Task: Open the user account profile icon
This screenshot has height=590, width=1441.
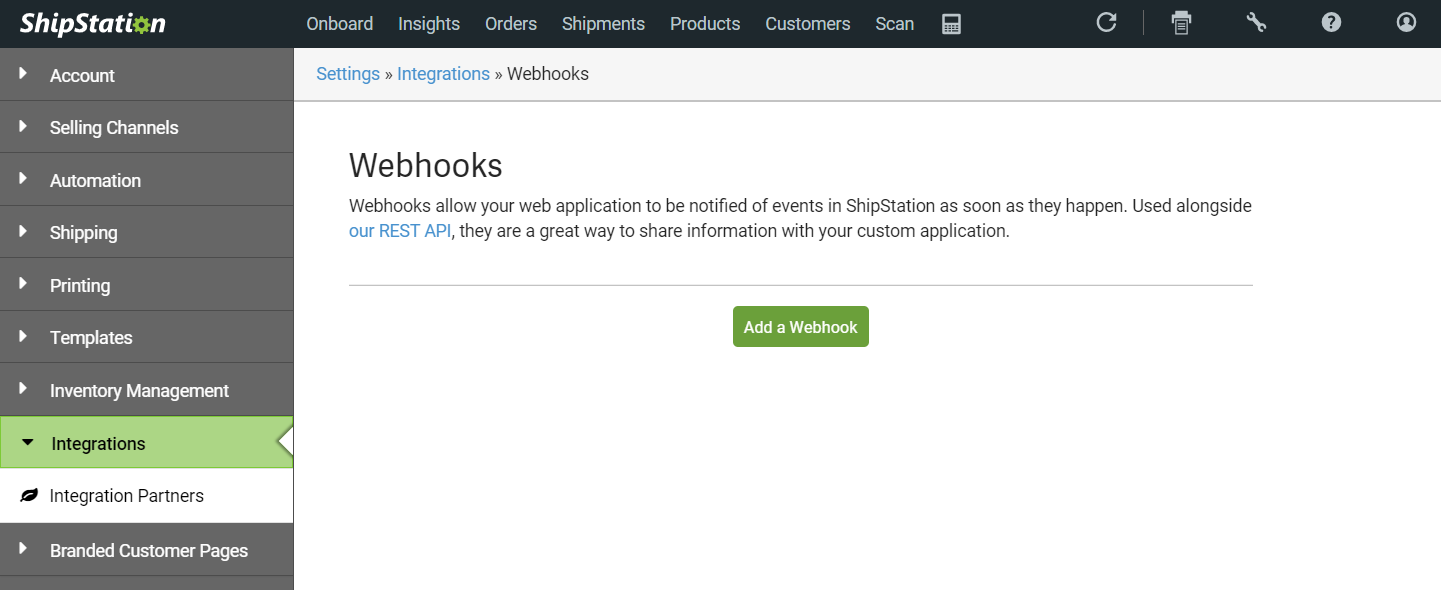Action: [1406, 22]
